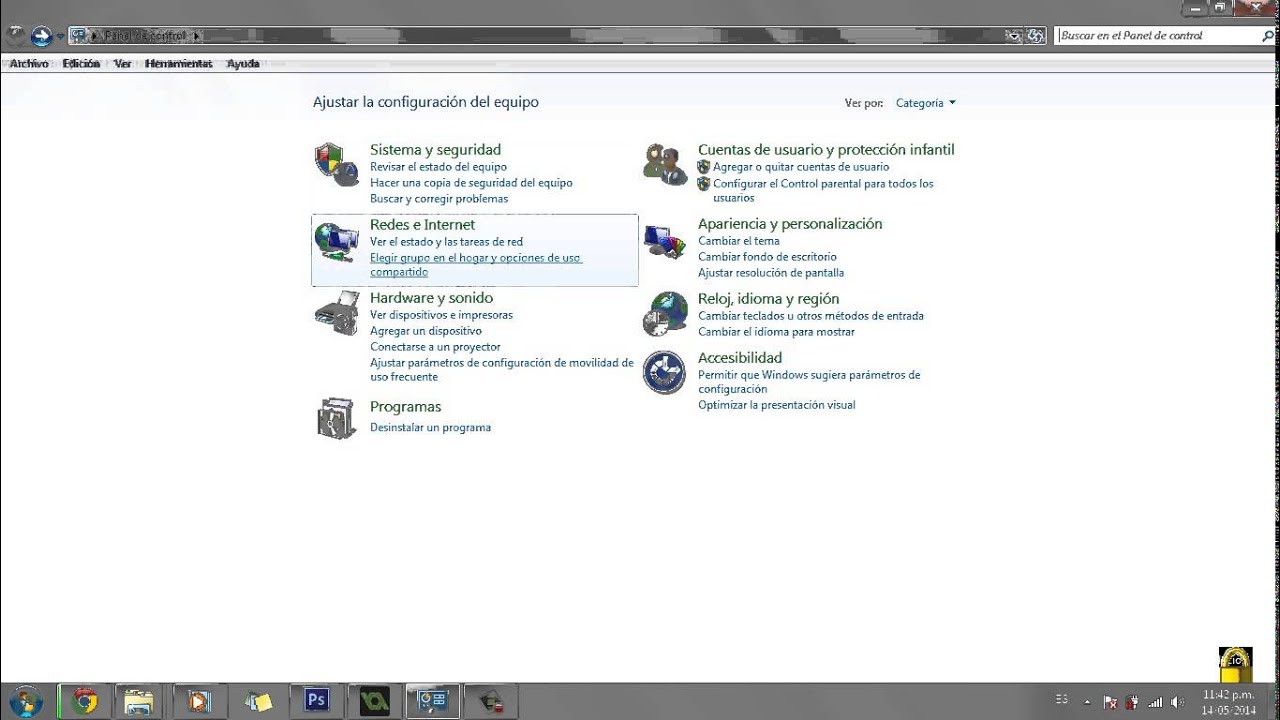
Task: Open the green-and-black app taskbar icon
Action: tap(375, 701)
